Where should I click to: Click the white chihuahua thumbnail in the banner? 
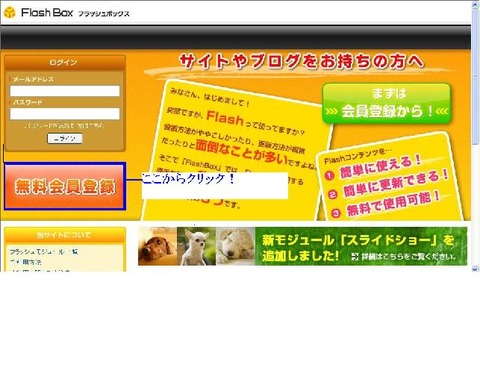tap(196, 246)
